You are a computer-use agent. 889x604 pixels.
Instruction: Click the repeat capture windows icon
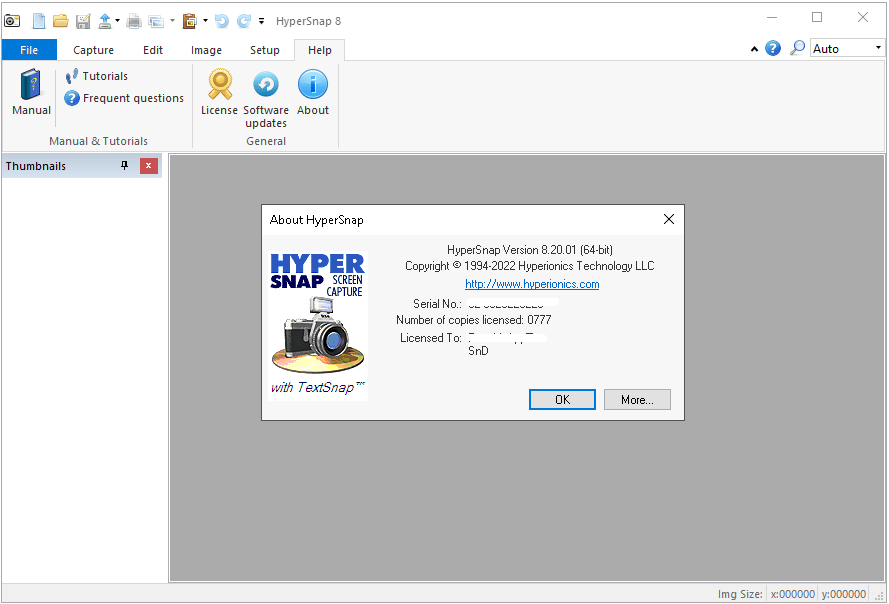(156, 22)
